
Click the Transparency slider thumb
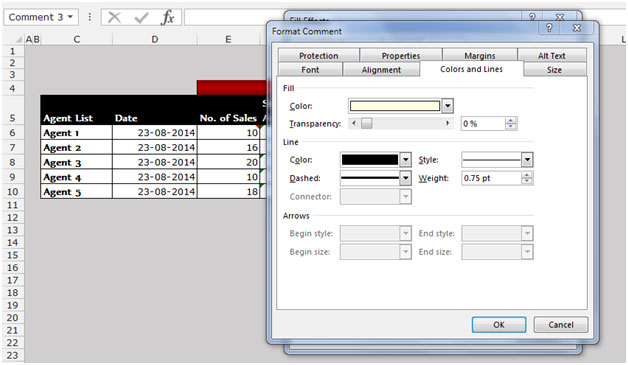pyautogui.click(x=366, y=123)
